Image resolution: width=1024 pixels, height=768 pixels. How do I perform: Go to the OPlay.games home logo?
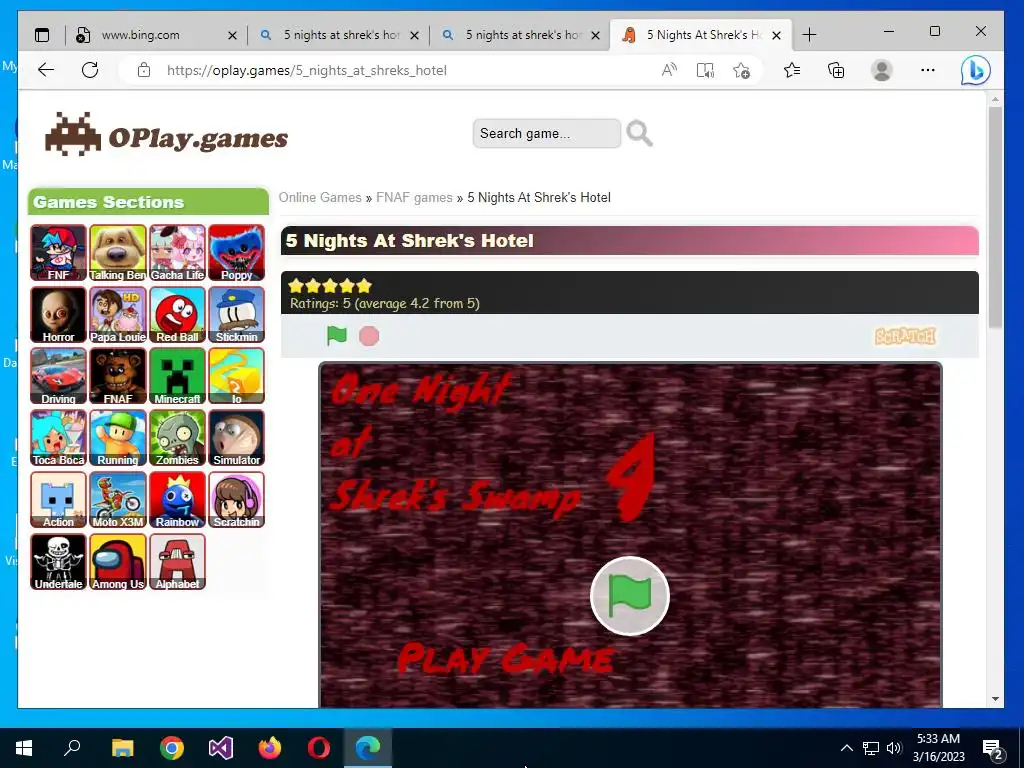[167, 135]
